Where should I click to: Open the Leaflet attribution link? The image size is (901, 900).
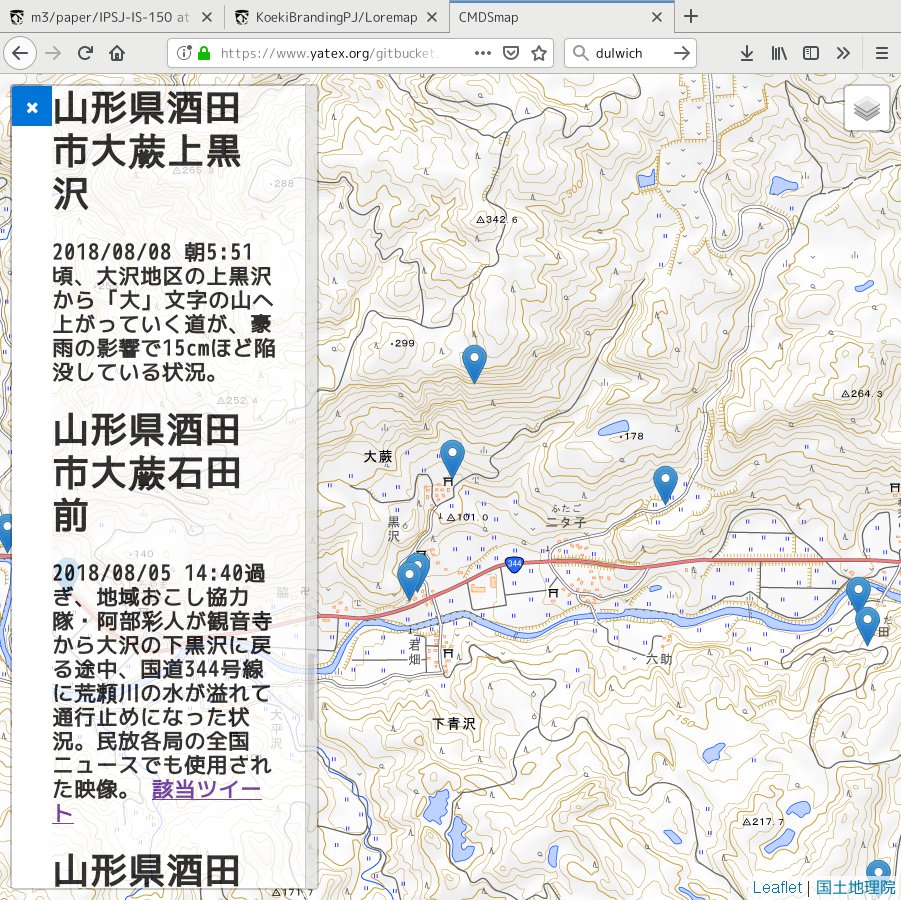(776, 887)
